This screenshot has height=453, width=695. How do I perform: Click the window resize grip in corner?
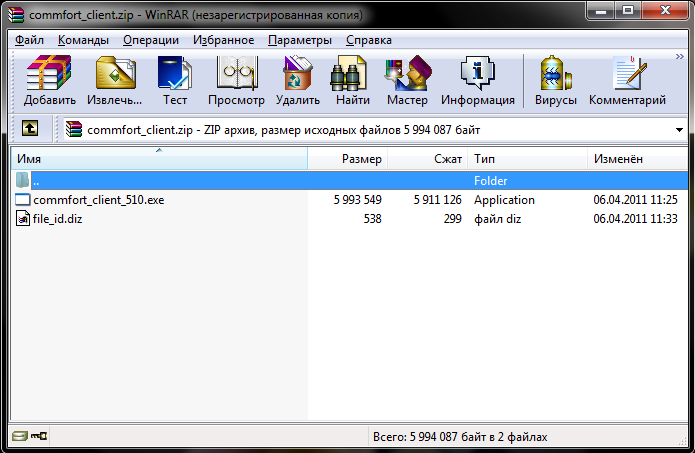683,441
